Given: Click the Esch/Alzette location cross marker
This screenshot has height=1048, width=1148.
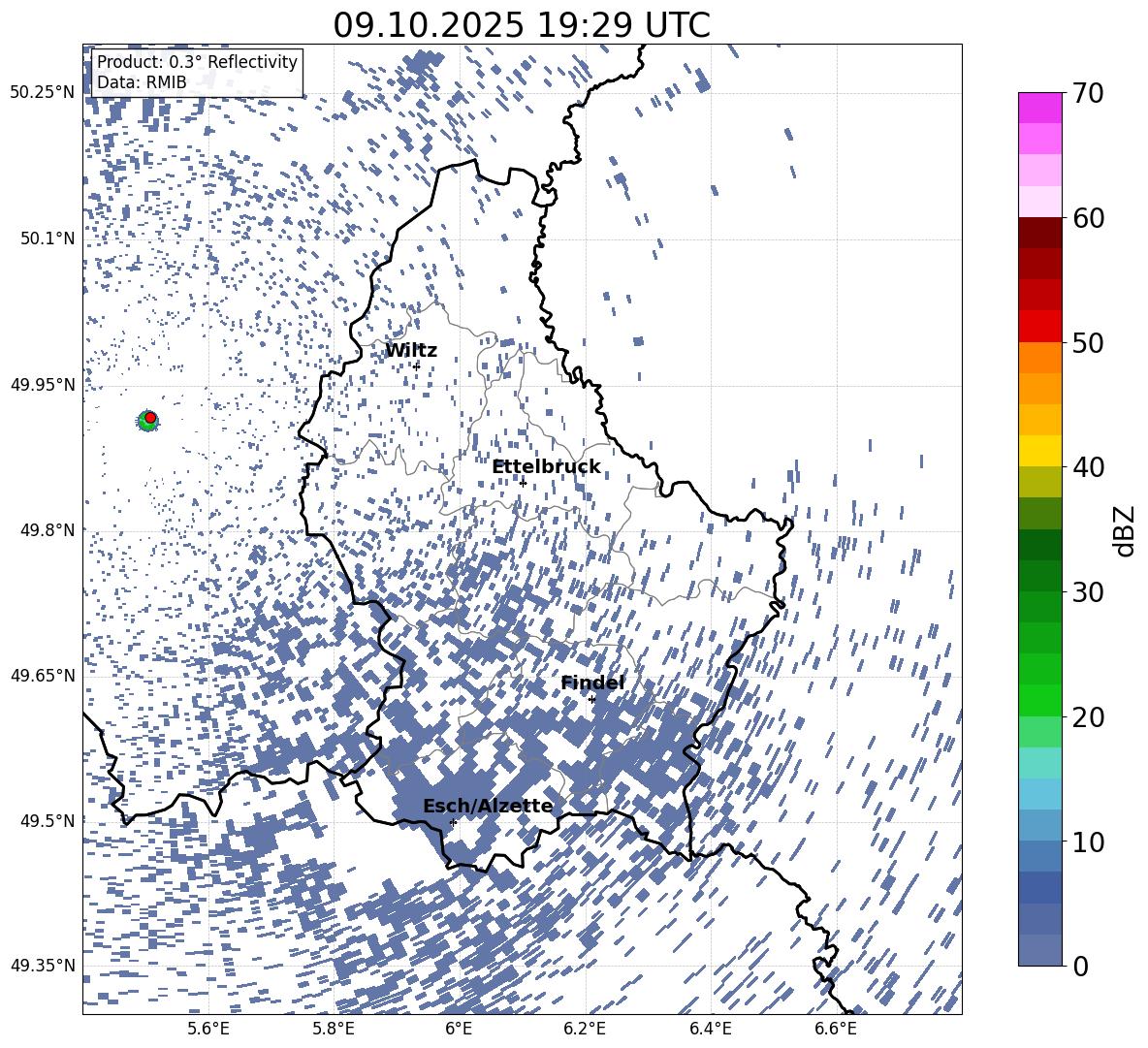Looking at the screenshot, I should pos(453,822).
